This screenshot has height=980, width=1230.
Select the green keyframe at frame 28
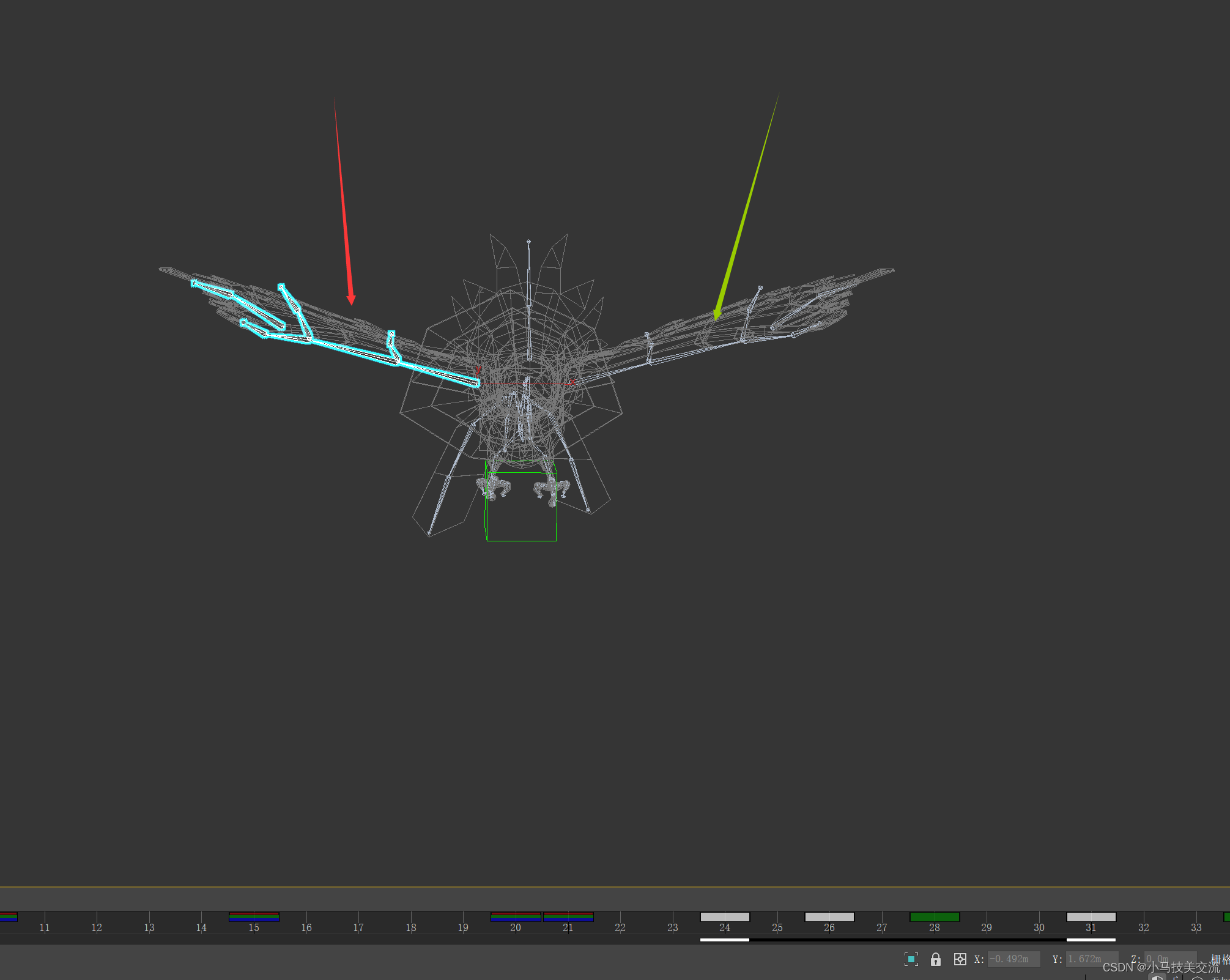pos(935,916)
